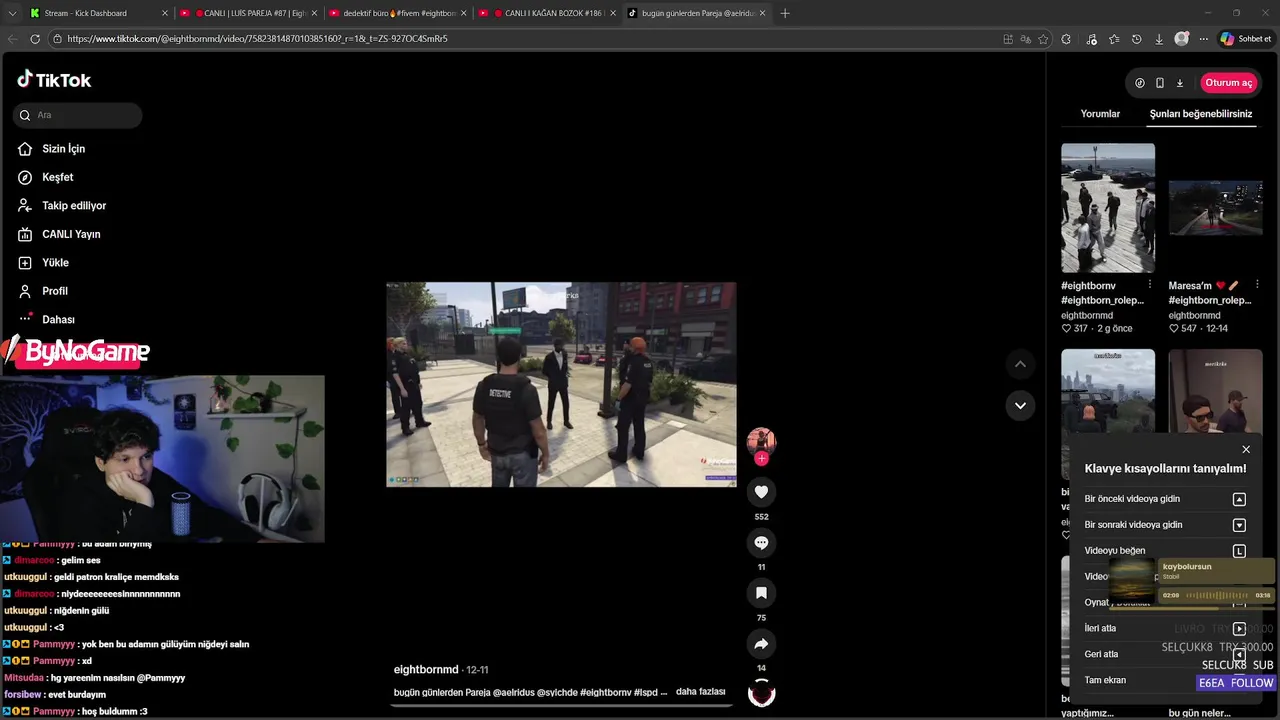This screenshot has width=1280, height=720.
Task: Open browser history clock icon
Action: 1136,39
